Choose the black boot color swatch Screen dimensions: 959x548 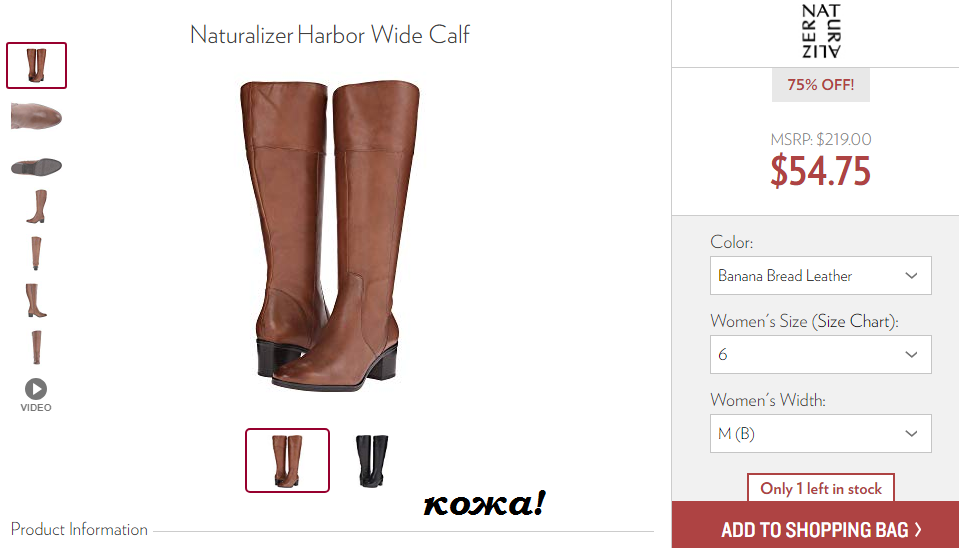coord(372,461)
